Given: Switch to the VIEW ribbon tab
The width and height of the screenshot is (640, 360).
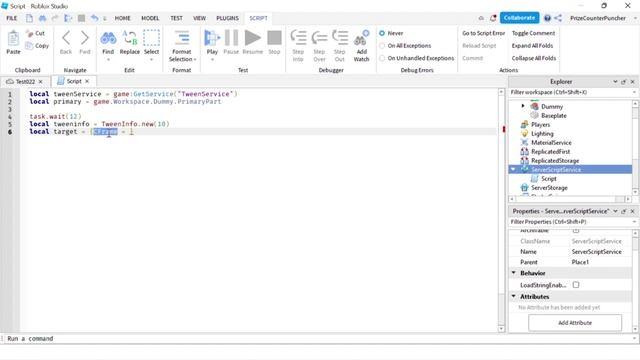Looking at the screenshot, I should point(200,18).
